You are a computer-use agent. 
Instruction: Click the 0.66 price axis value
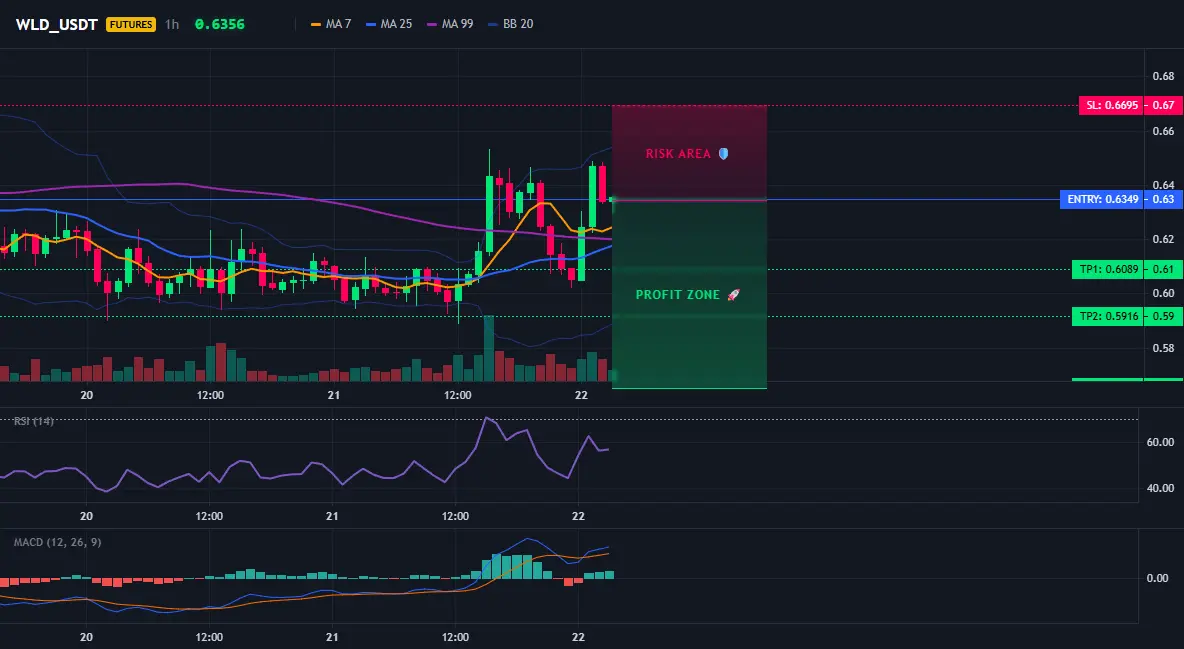(1164, 131)
